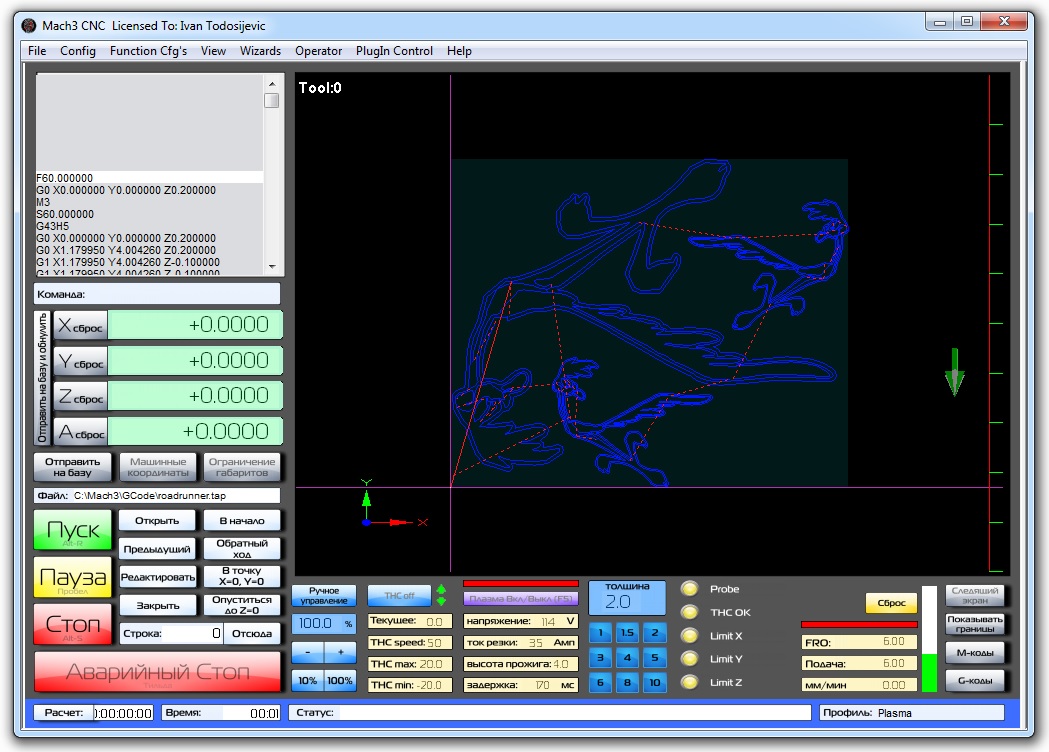Set jog rate to 100% preset
Viewport: 1049px width, 752px height.
coord(340,681)
